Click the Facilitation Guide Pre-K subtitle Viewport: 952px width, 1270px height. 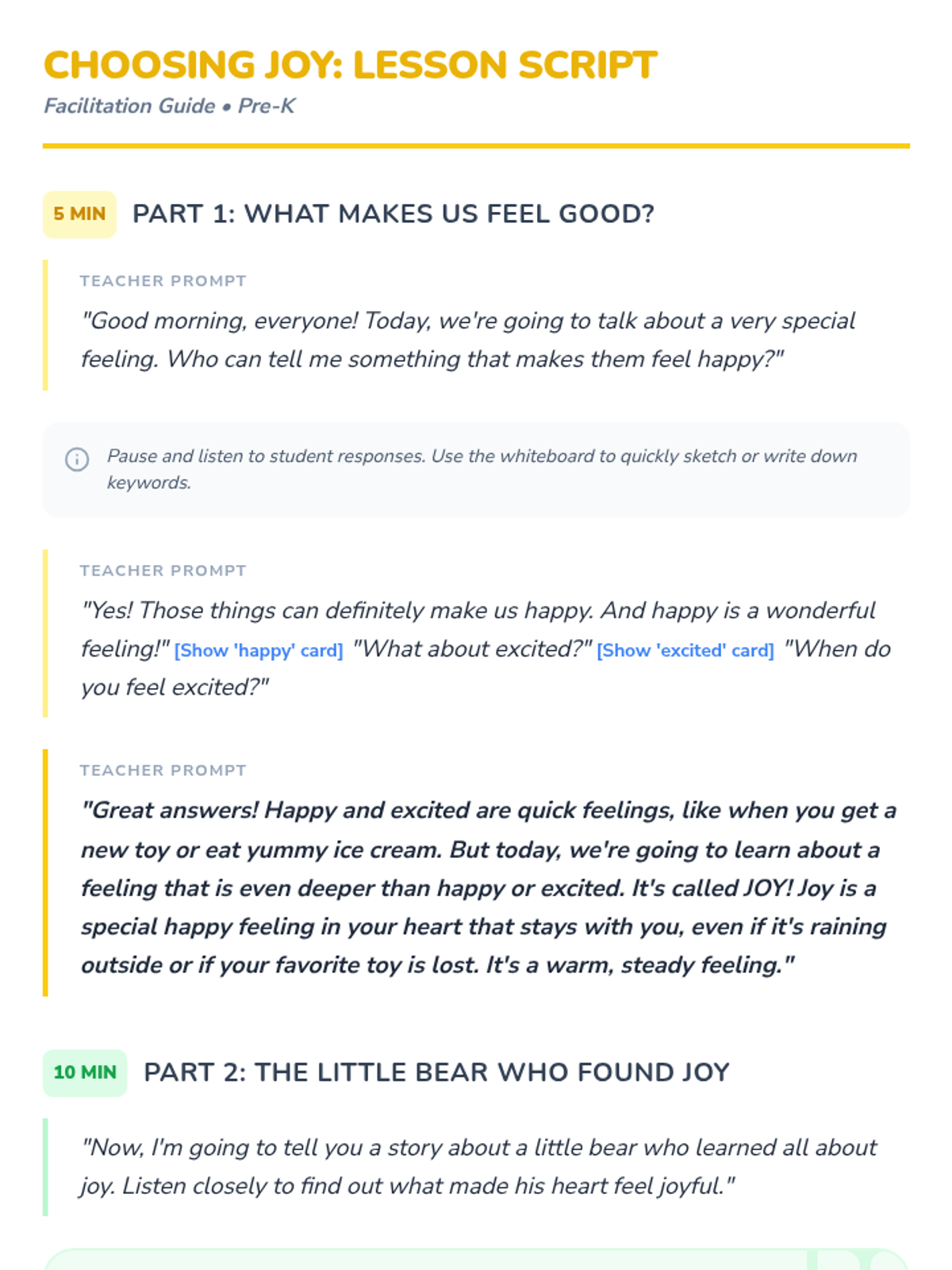point(169,106)
